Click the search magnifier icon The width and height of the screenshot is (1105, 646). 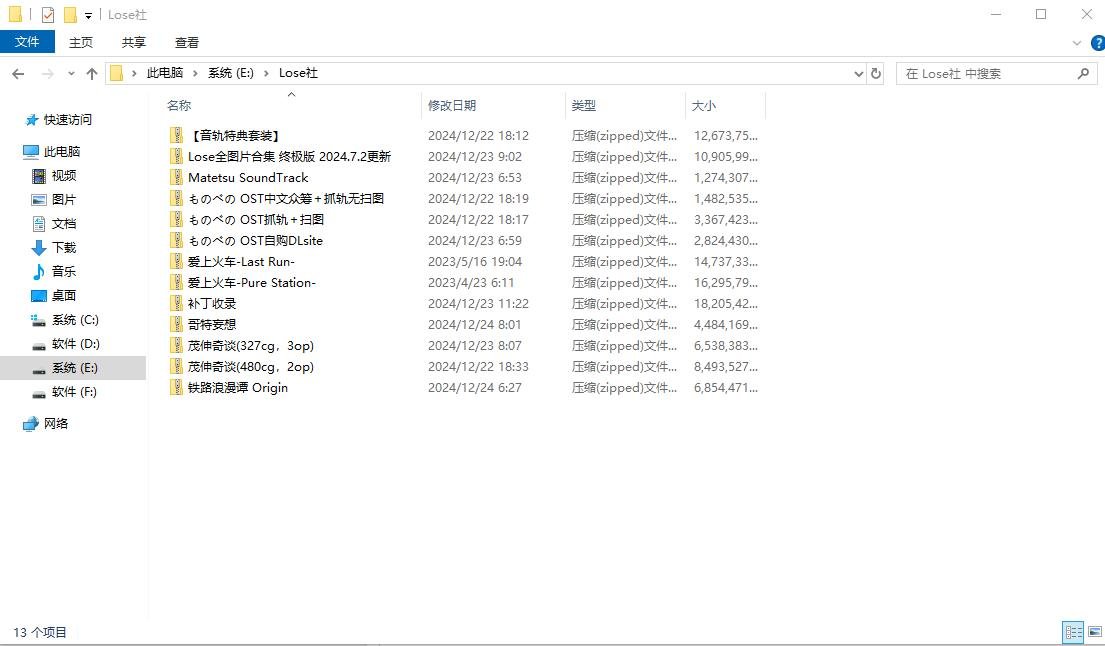1083,74
